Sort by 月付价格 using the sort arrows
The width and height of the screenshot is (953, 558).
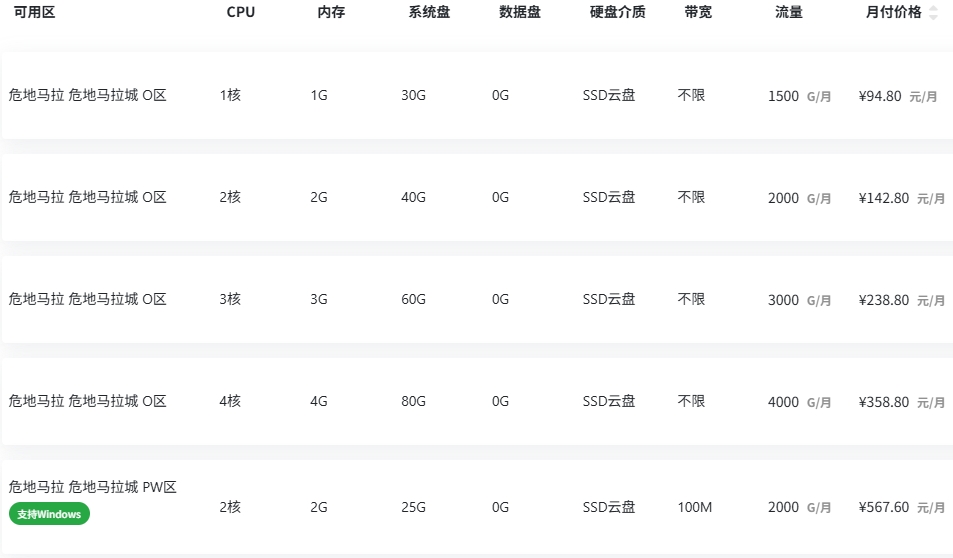pyautogui.click(x=934, y=12)
